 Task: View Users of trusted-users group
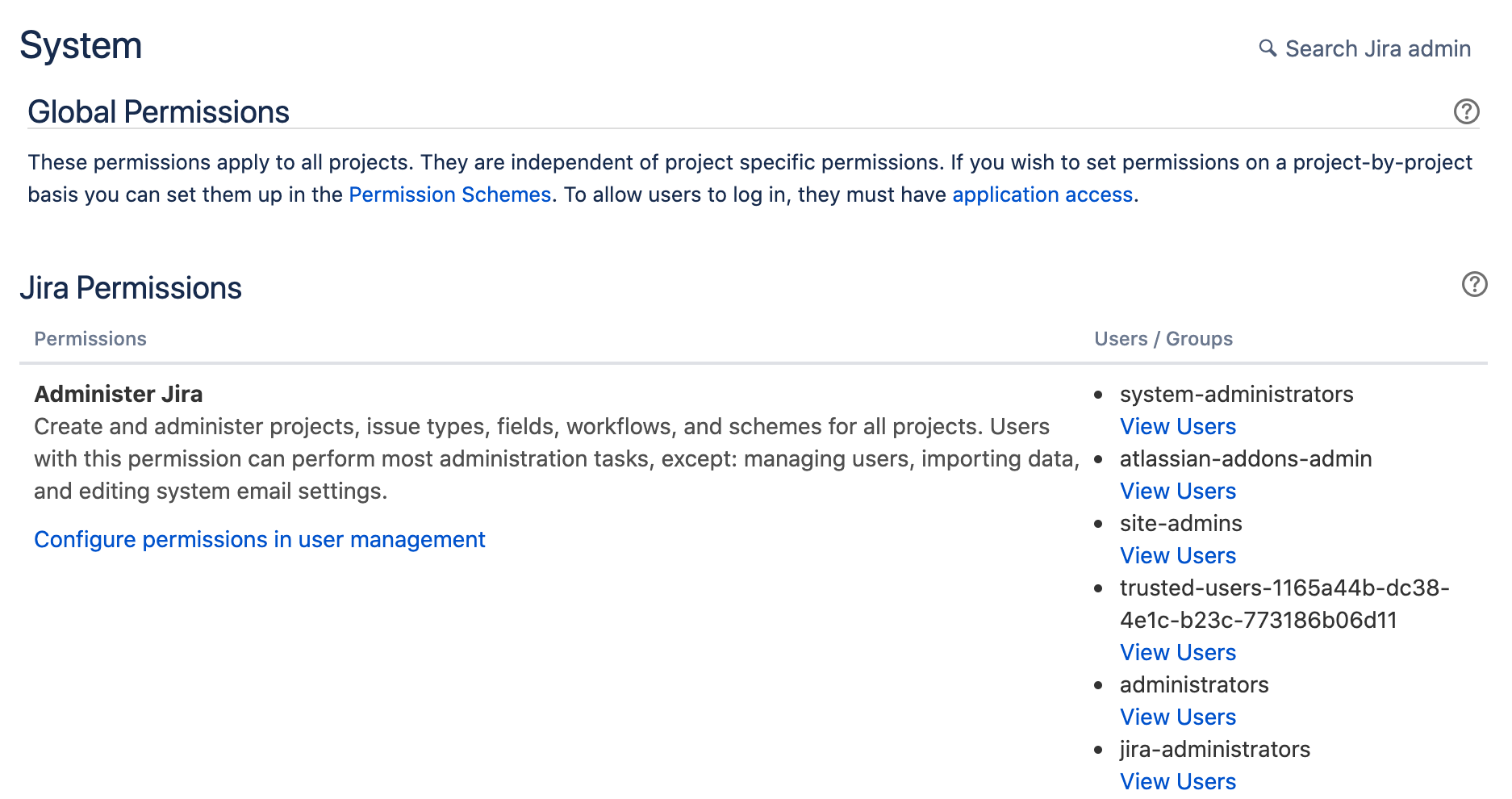coord(1177,652)
